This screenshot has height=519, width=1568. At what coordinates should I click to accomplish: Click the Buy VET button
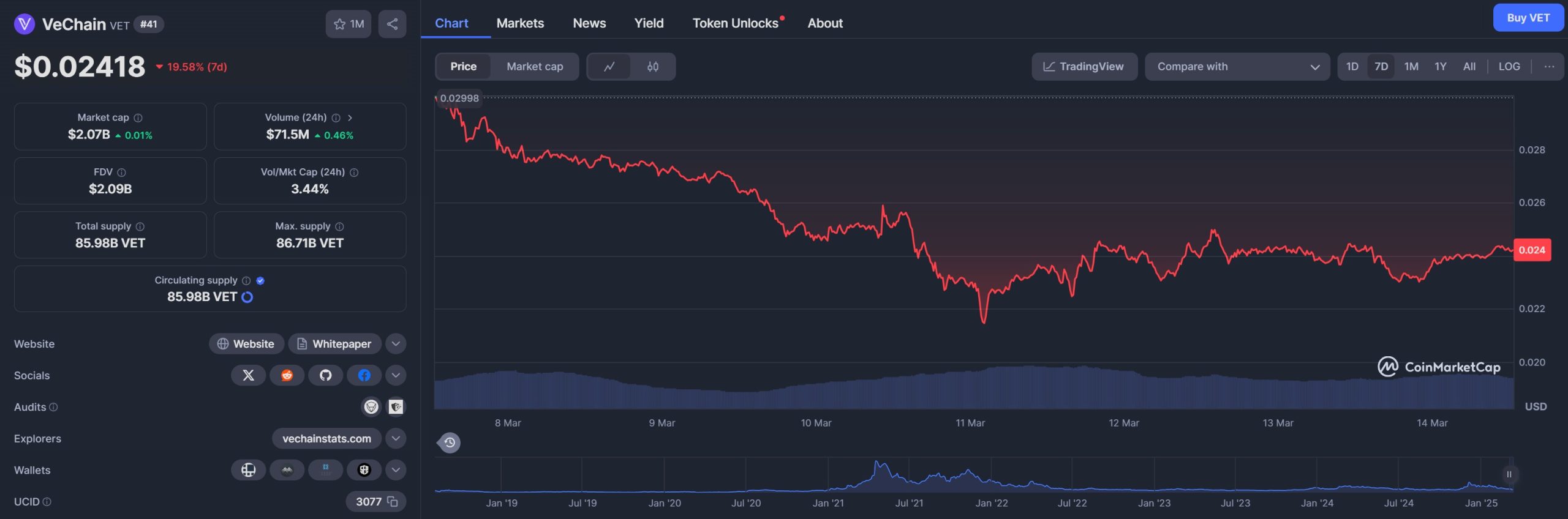click(1528, 18)
